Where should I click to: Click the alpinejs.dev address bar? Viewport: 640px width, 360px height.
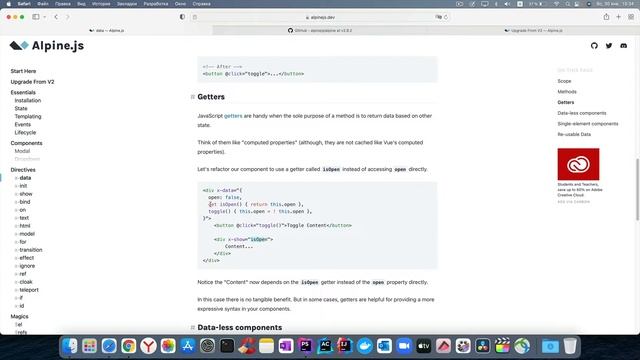[320, 17]
